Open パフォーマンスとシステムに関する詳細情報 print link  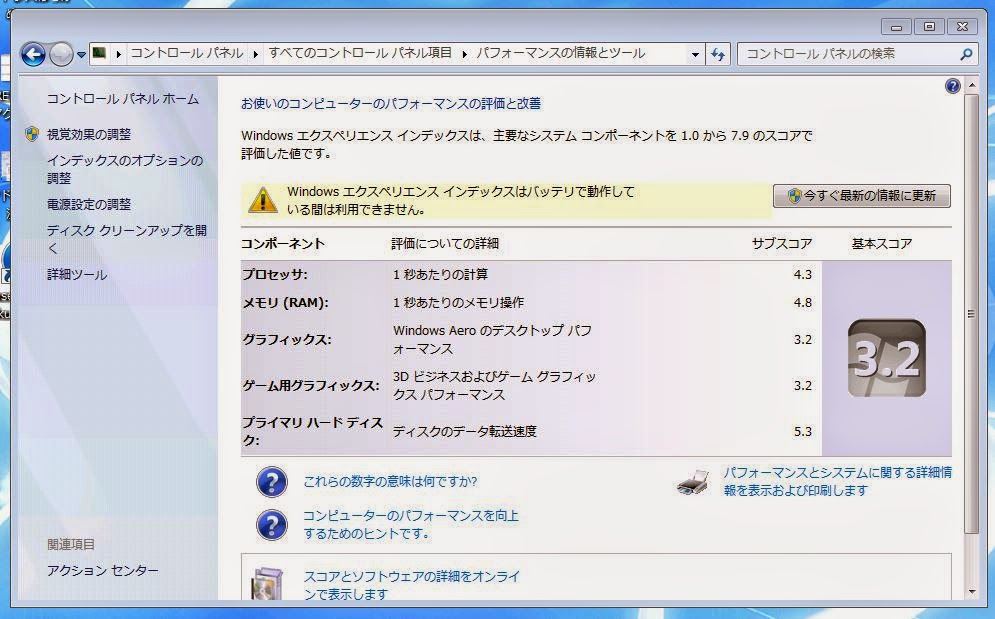838,481
